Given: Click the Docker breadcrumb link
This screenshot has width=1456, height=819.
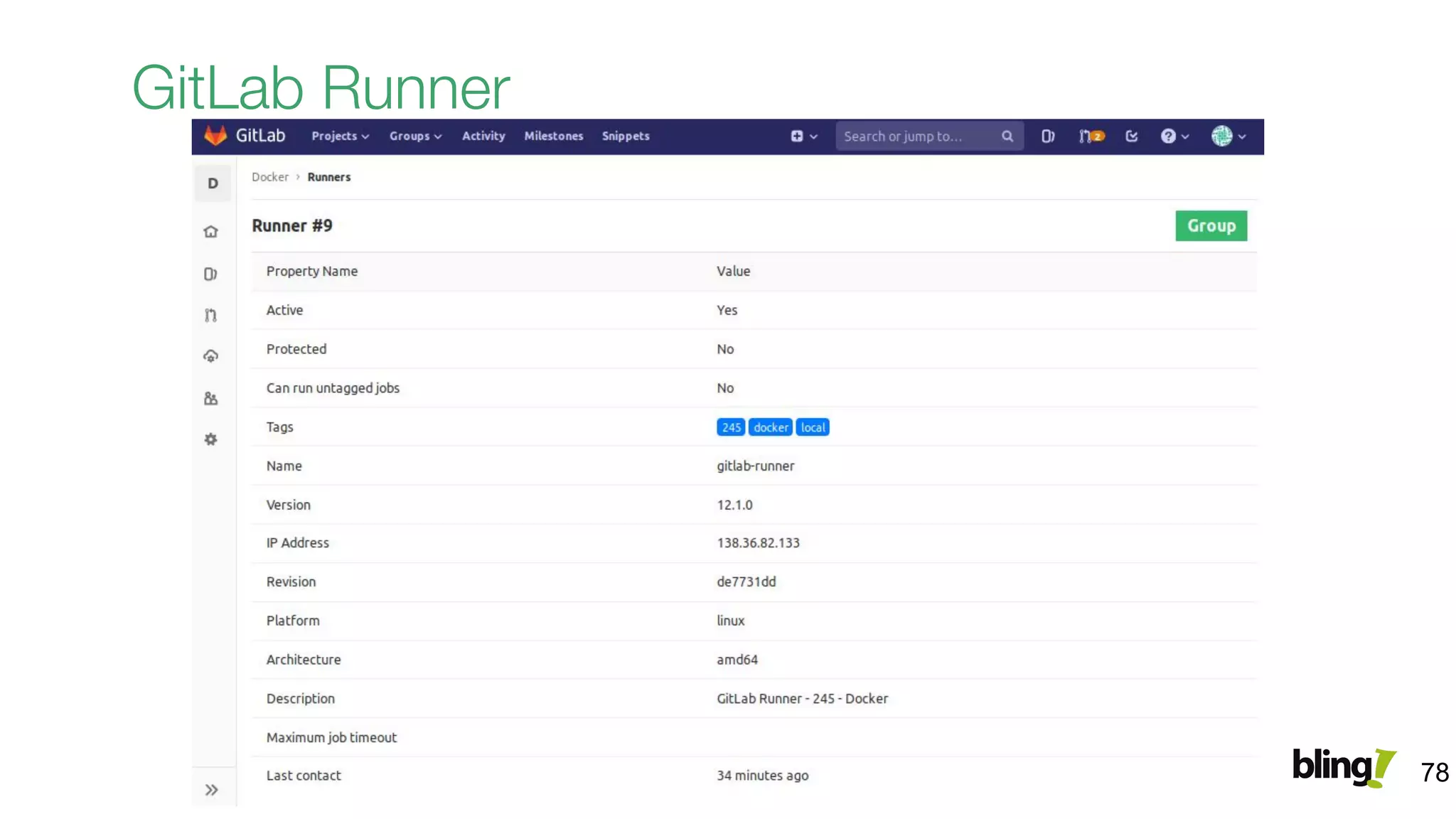Looking at the screenshot, I should click(270, 177).
